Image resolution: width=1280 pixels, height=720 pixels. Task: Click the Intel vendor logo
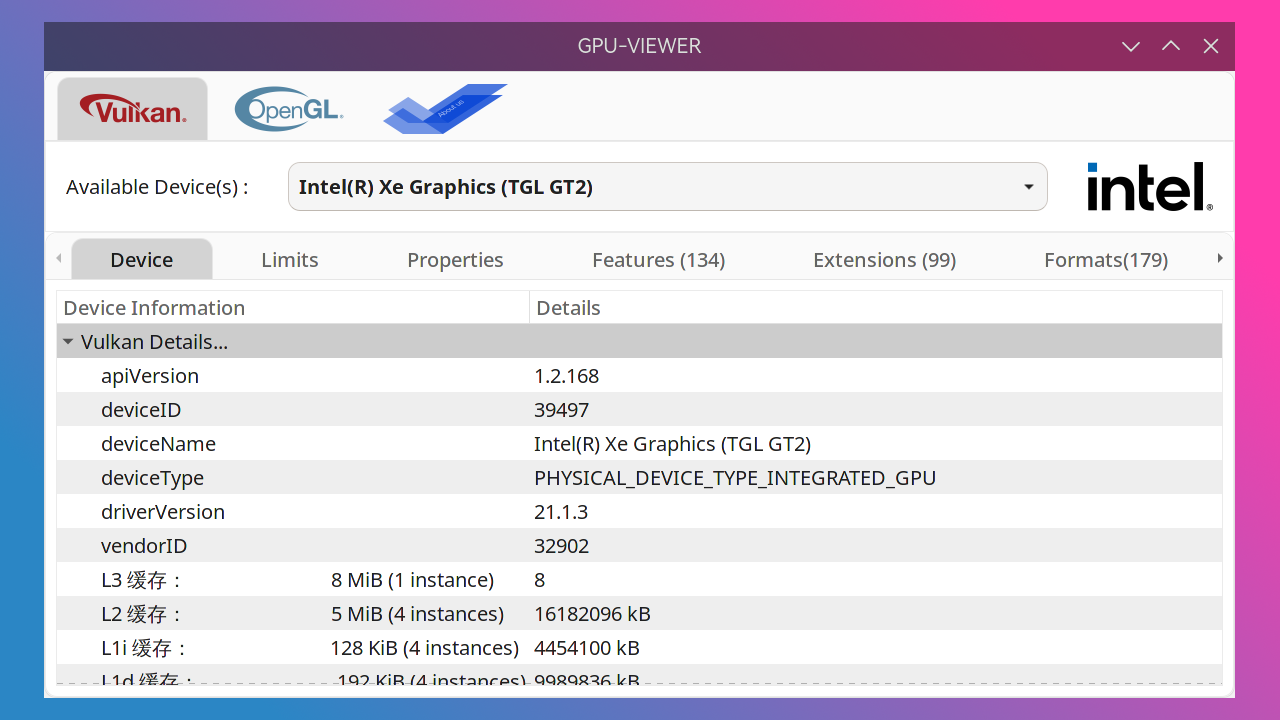[1149, 186]
